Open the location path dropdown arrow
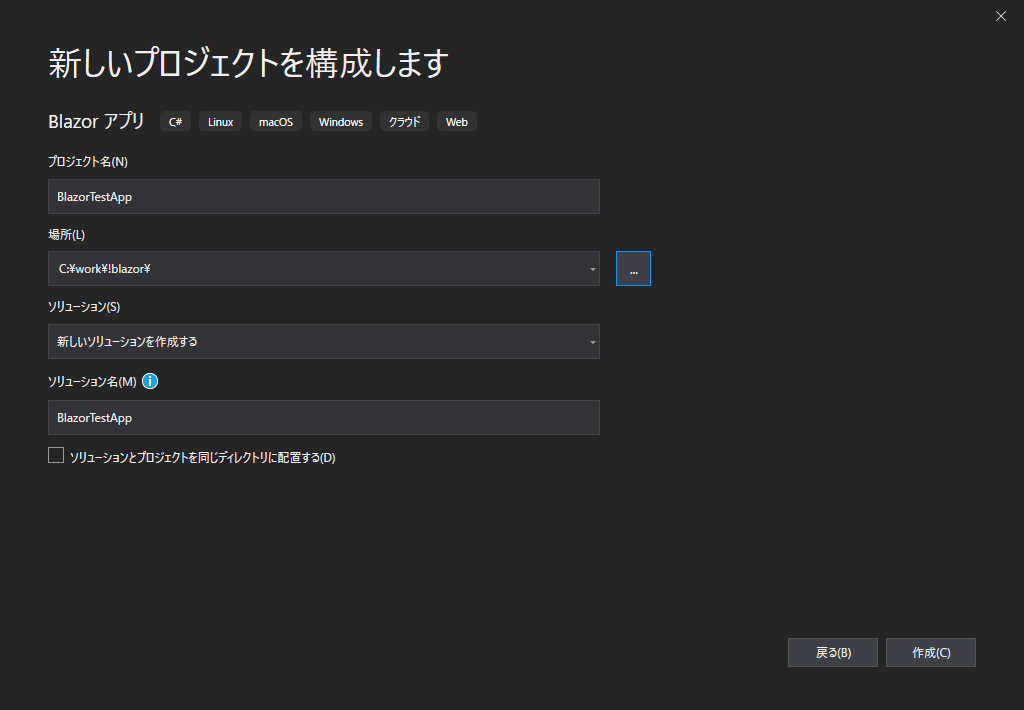The height and width of the screenshot is (710, 1024). pyautogui.click(x=592, y=269)
